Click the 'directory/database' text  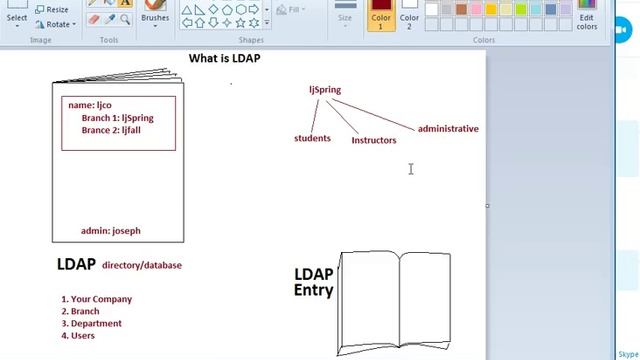(142, 266)
